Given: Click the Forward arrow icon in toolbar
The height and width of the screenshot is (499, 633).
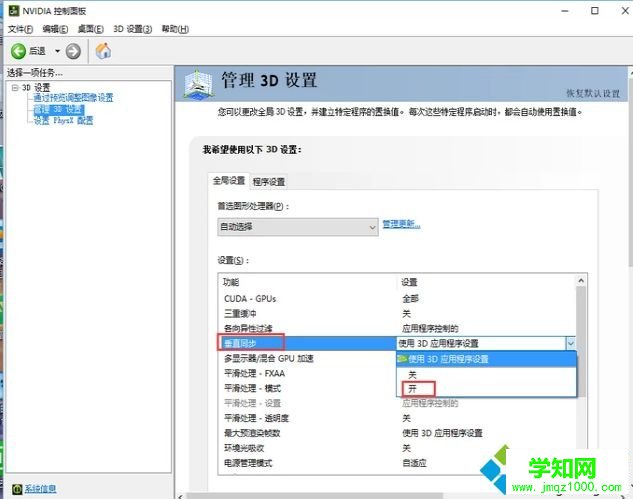Looking at the screenshot, I should coord(73,51).
